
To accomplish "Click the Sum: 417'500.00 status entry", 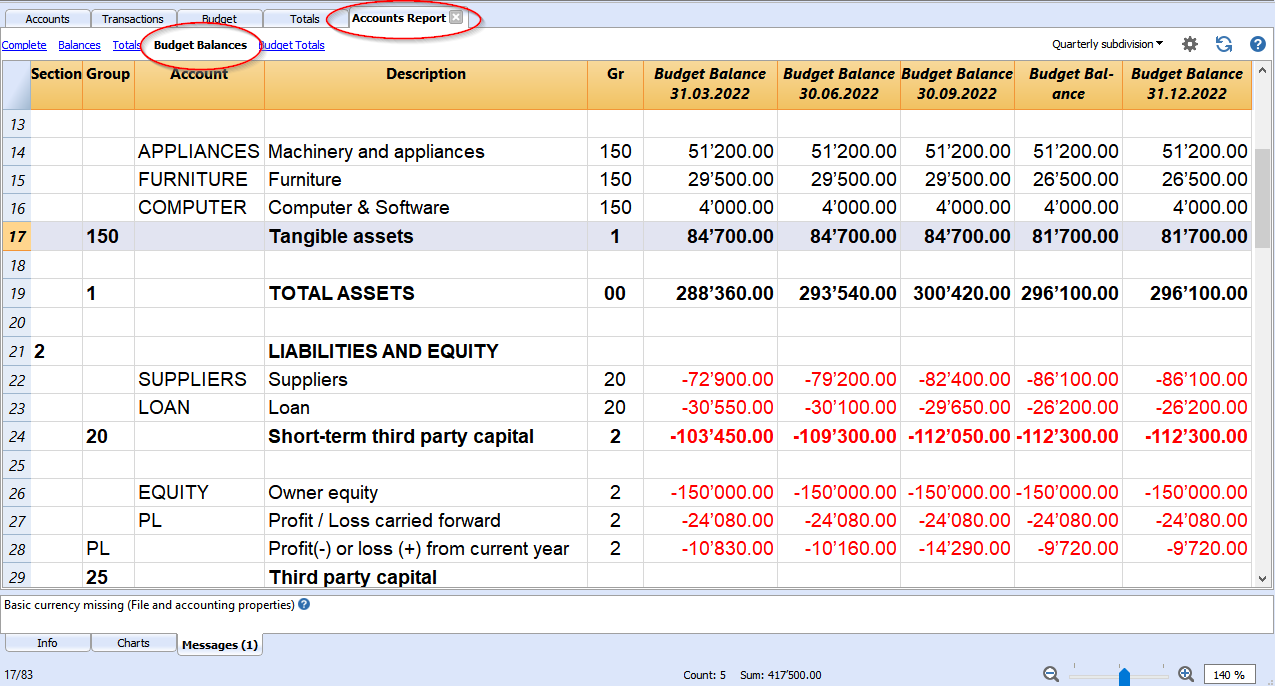I will 781,675.
